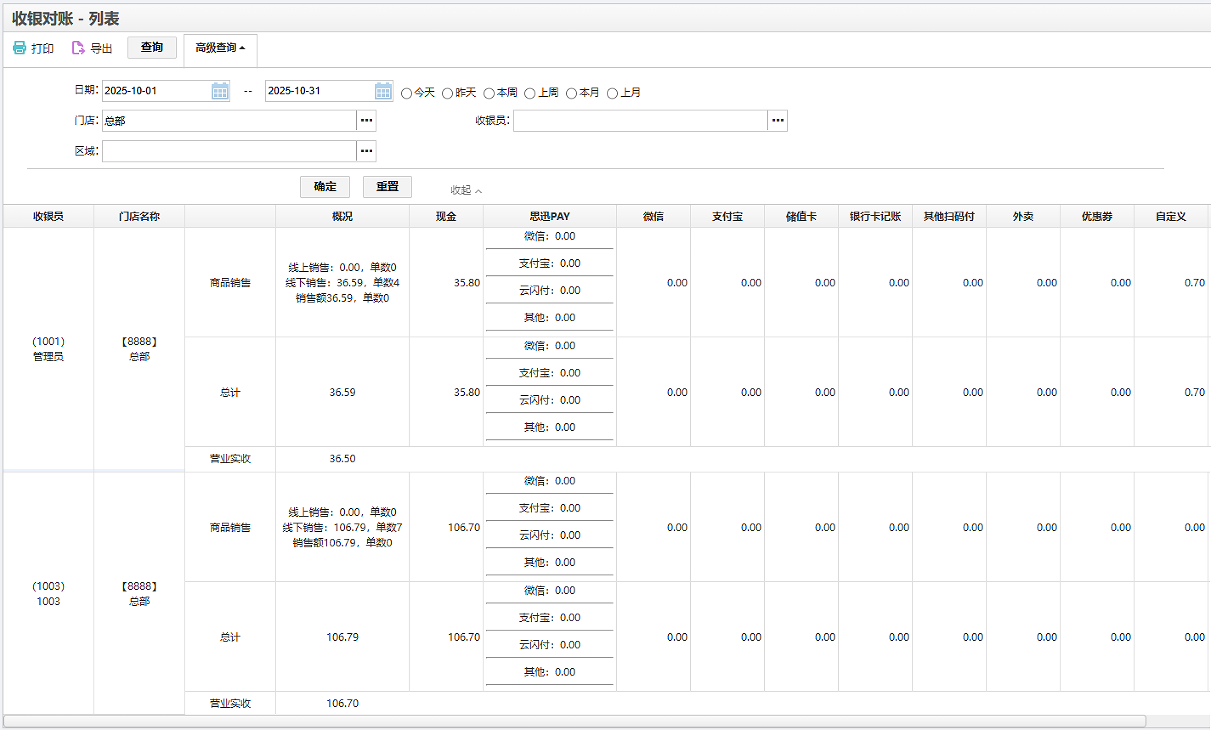
Task: Select the 今天 (today) radio button
Action: [407, 93]
